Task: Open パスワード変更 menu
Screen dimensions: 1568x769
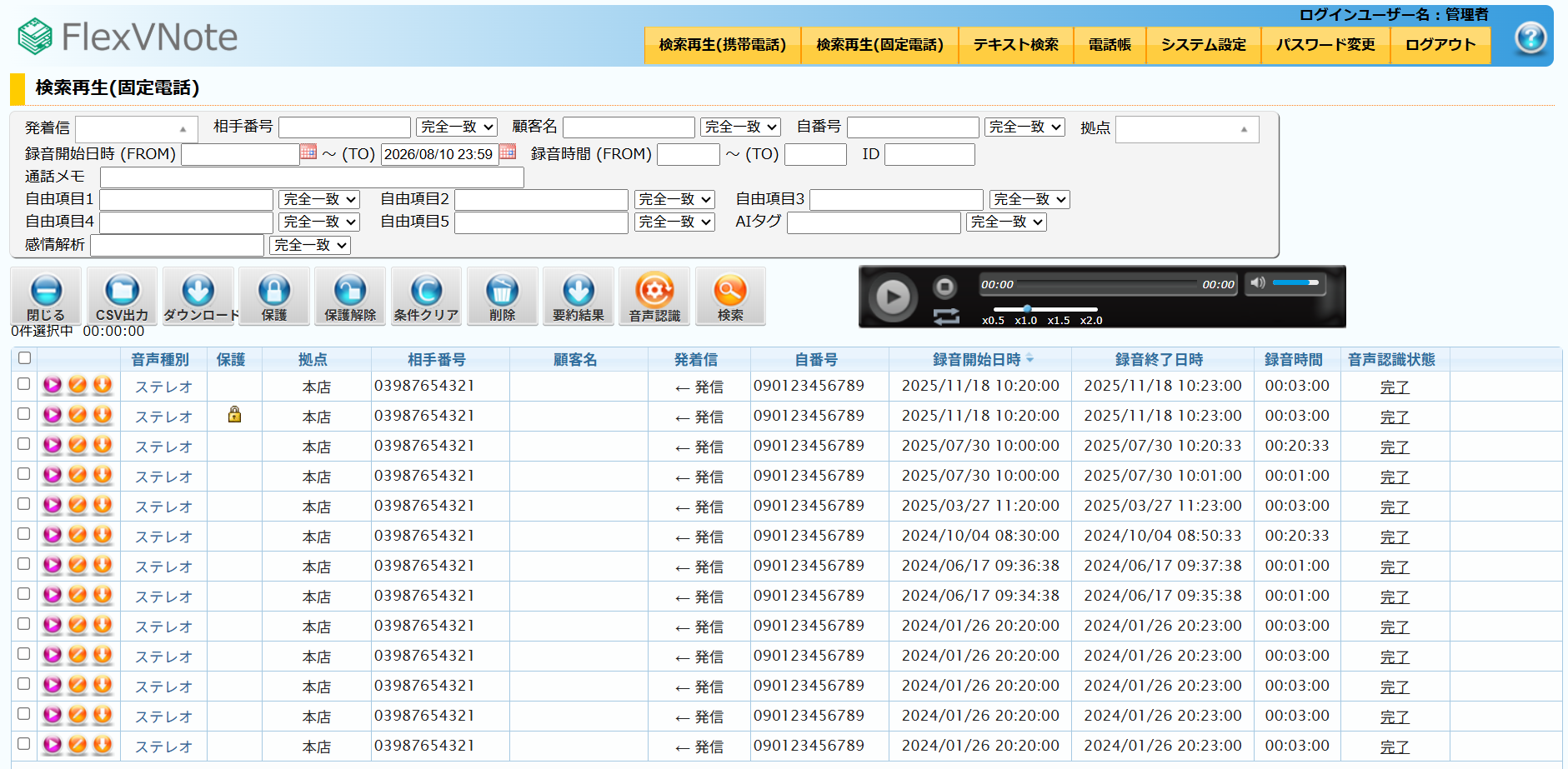Action: pyautogui.click(x=1325, y=45)
